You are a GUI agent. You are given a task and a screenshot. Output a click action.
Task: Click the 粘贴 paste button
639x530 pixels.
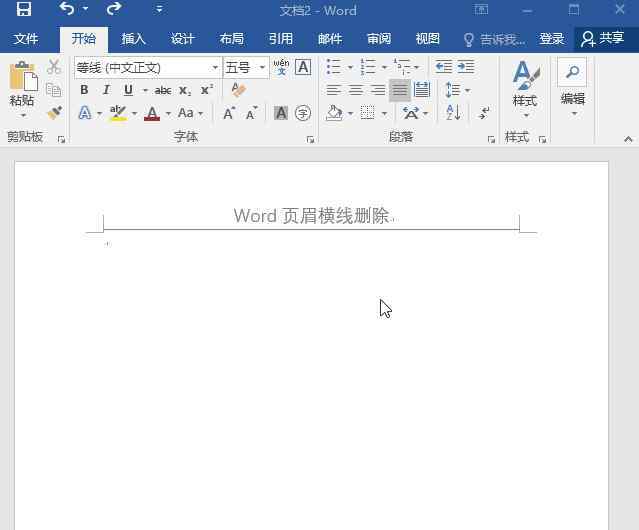click(23, 90)
